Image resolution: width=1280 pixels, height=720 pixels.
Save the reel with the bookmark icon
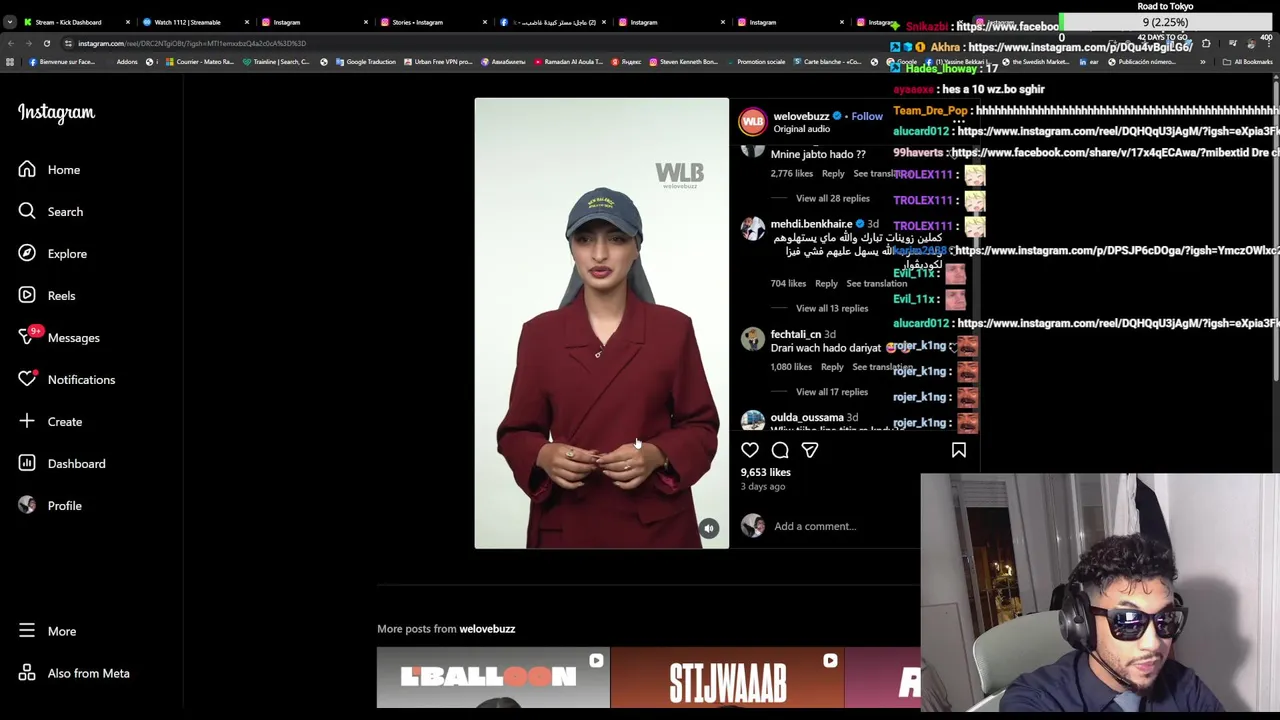[959, 451]
